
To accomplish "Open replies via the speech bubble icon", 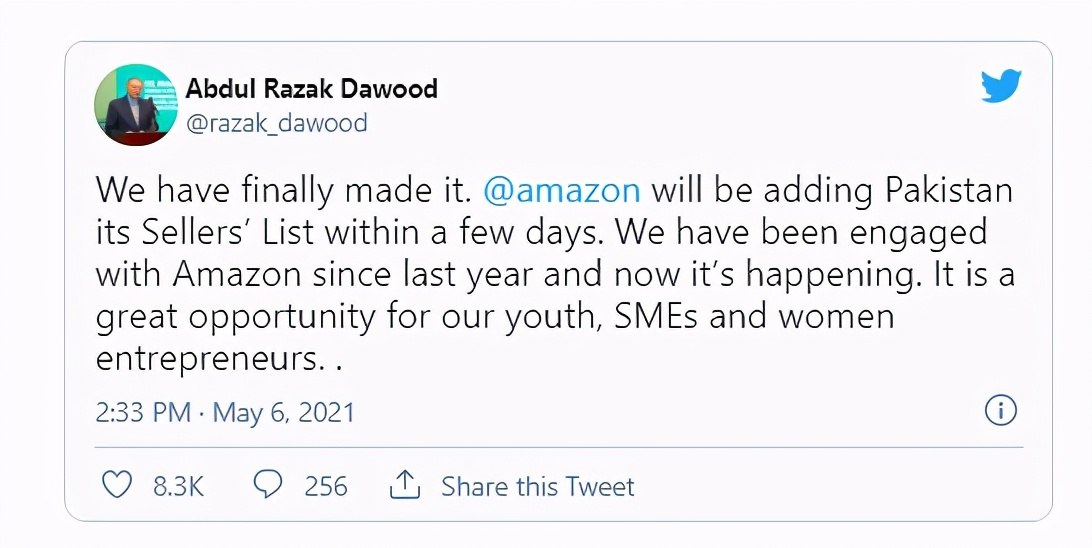I will [x=268, y=486].
